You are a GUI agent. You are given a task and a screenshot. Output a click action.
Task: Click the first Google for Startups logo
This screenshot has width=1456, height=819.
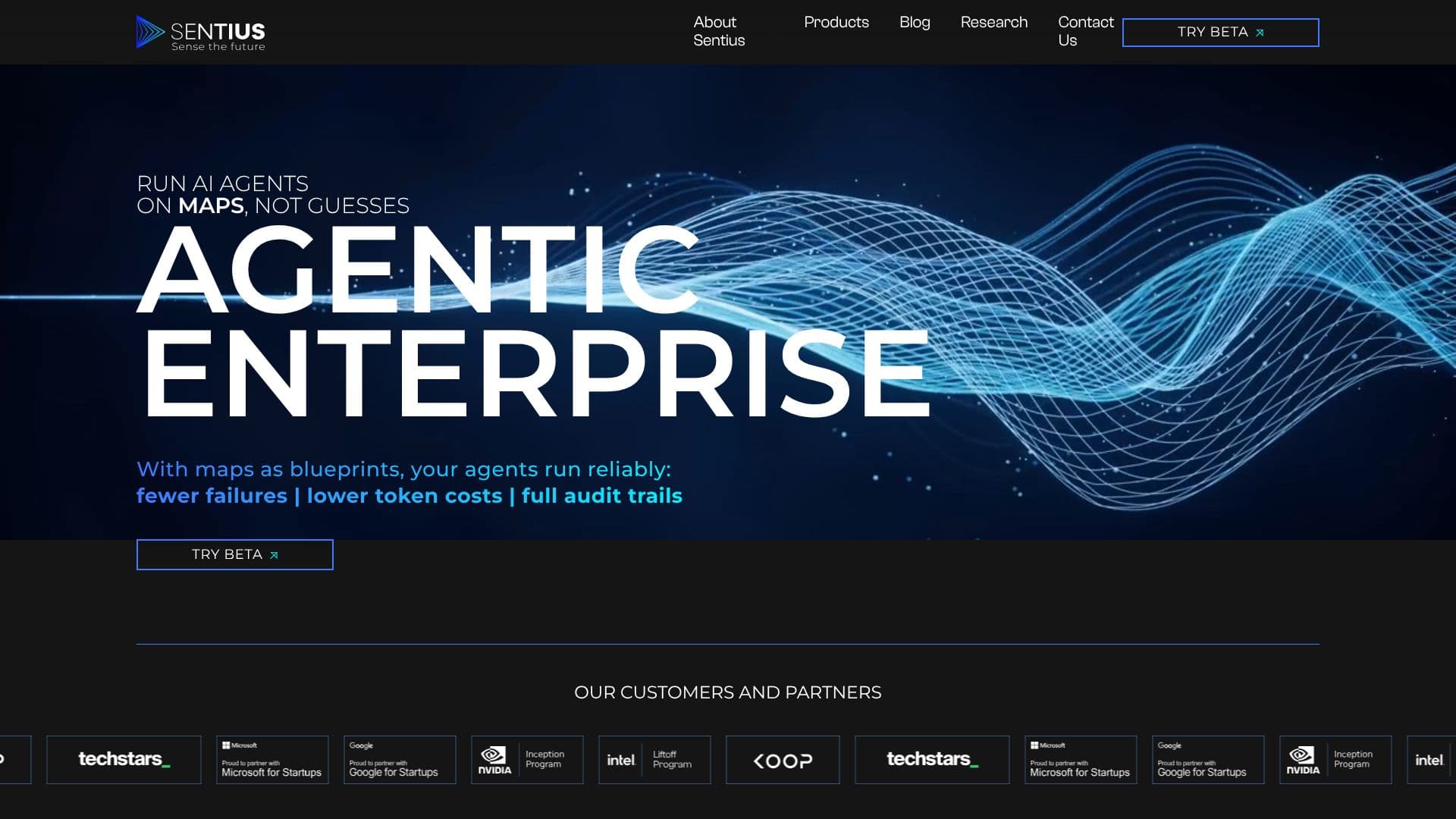(400, 760)
